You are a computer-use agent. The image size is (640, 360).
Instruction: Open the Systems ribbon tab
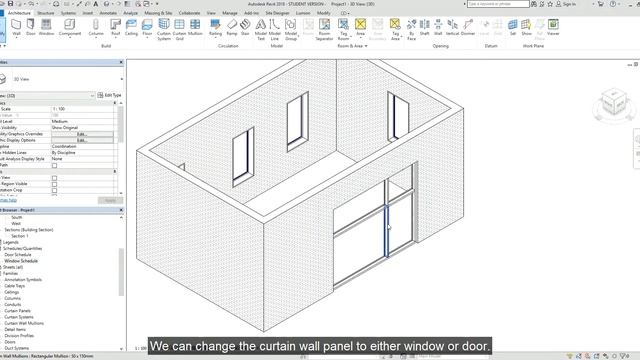pos(68,13)
